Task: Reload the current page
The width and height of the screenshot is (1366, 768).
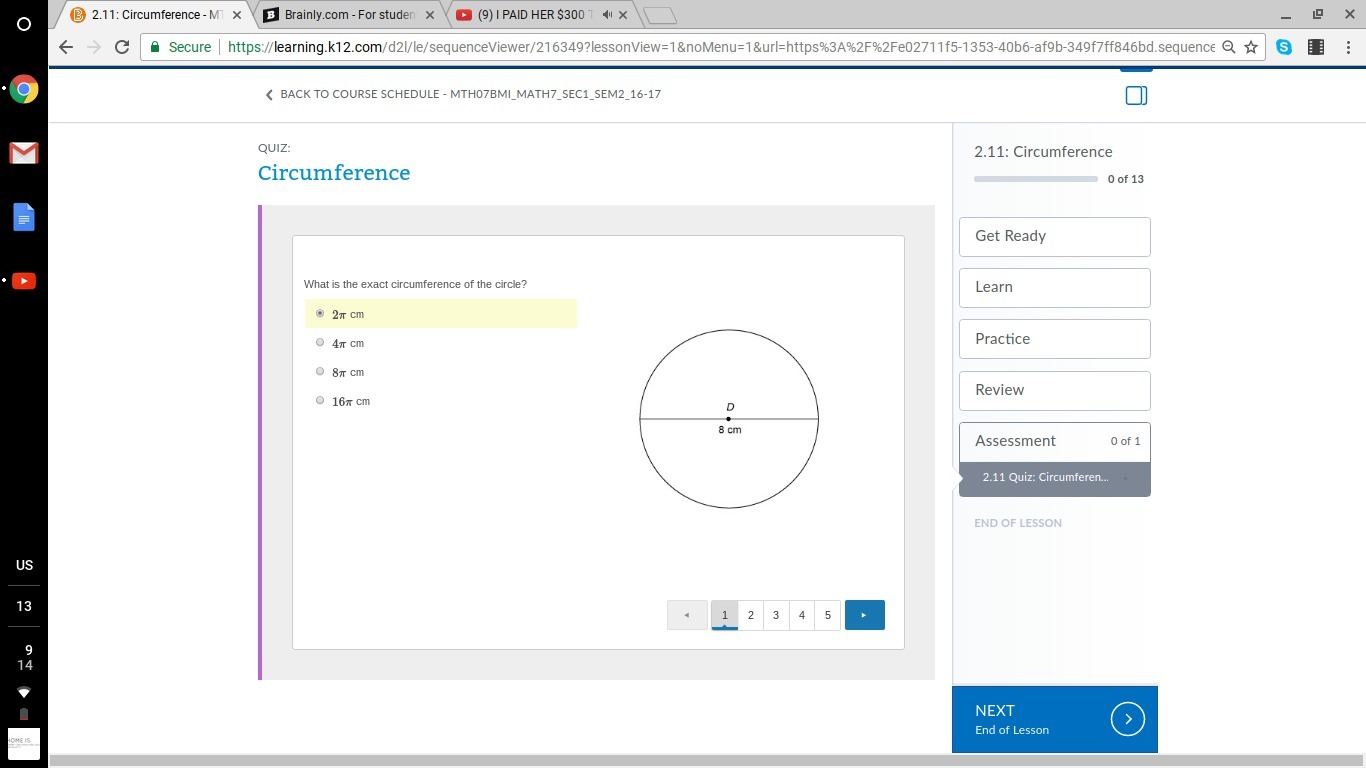Action: coord(122,47)
